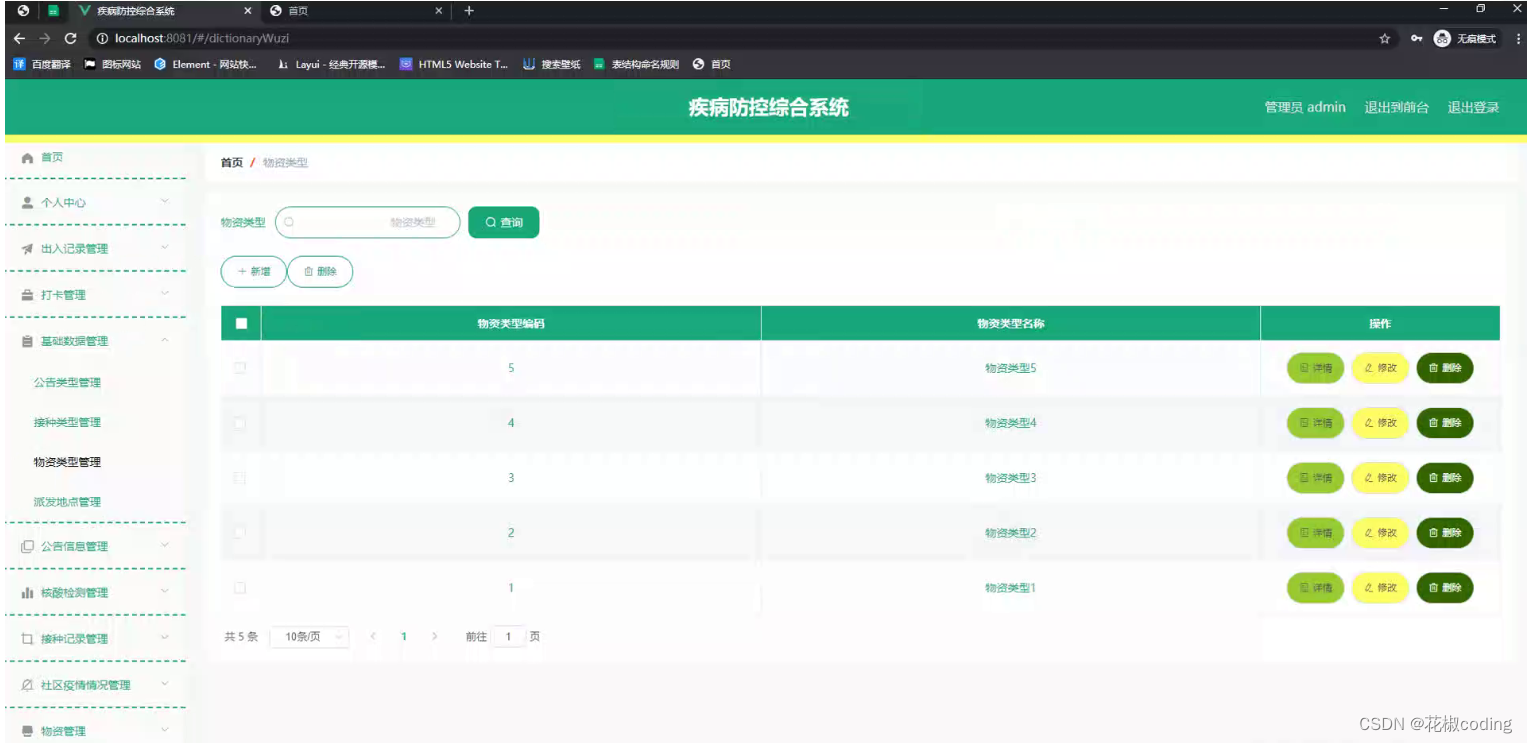
Task: Open the 图标网站 bookmark
Action: tap(112, 64)
